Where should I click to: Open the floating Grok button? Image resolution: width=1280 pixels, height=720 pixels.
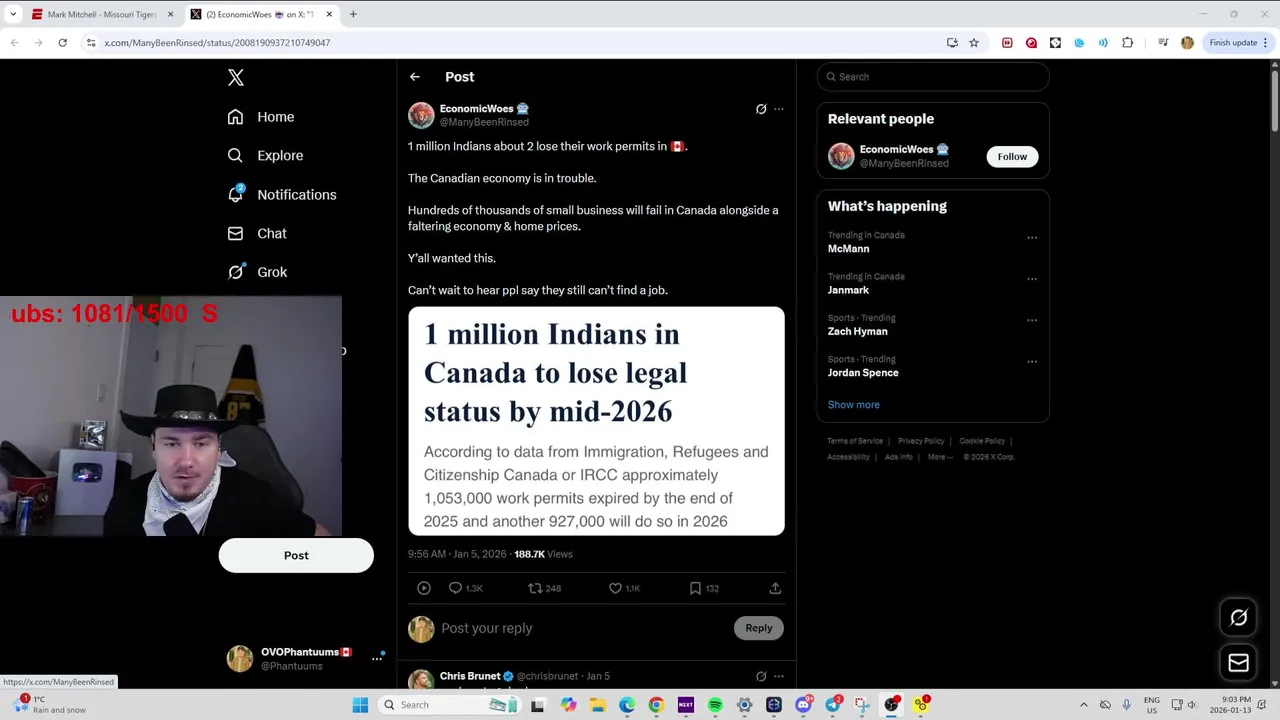(x=1238, y=618)
